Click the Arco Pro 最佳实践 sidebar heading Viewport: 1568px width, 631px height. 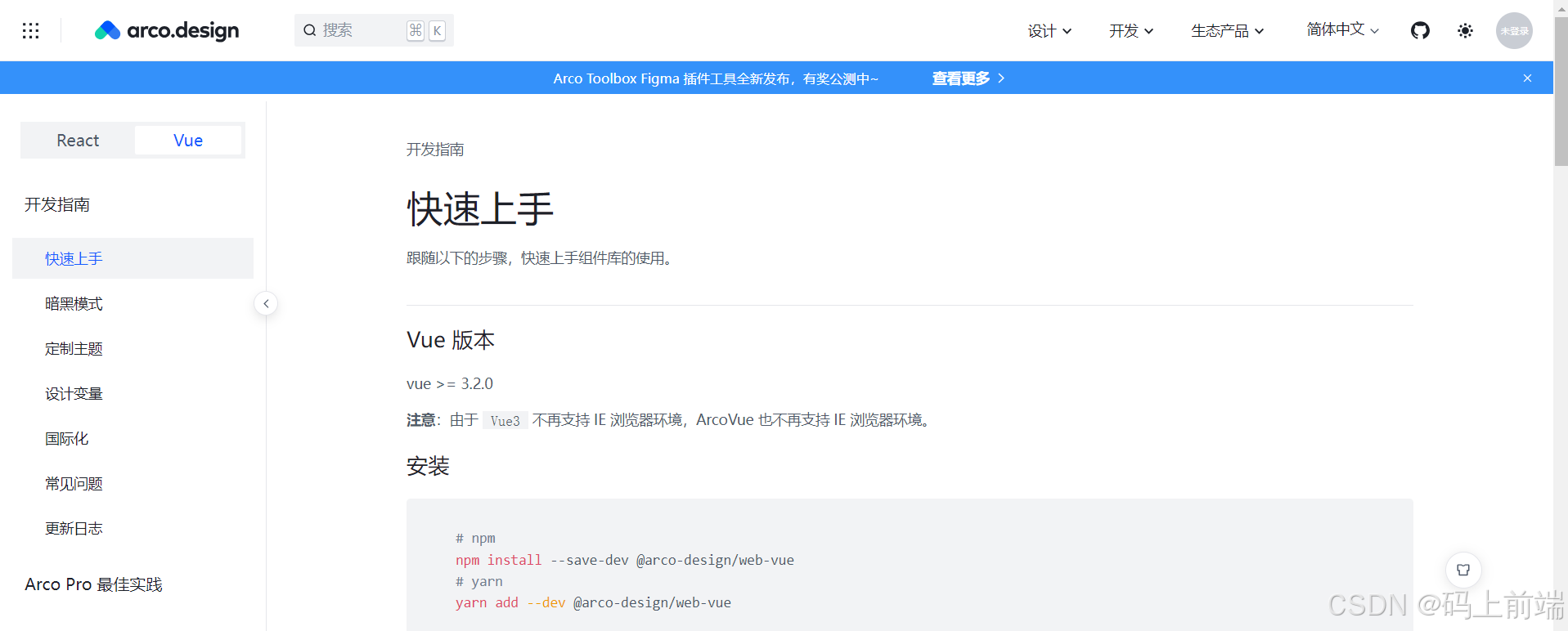pos(93,584)
